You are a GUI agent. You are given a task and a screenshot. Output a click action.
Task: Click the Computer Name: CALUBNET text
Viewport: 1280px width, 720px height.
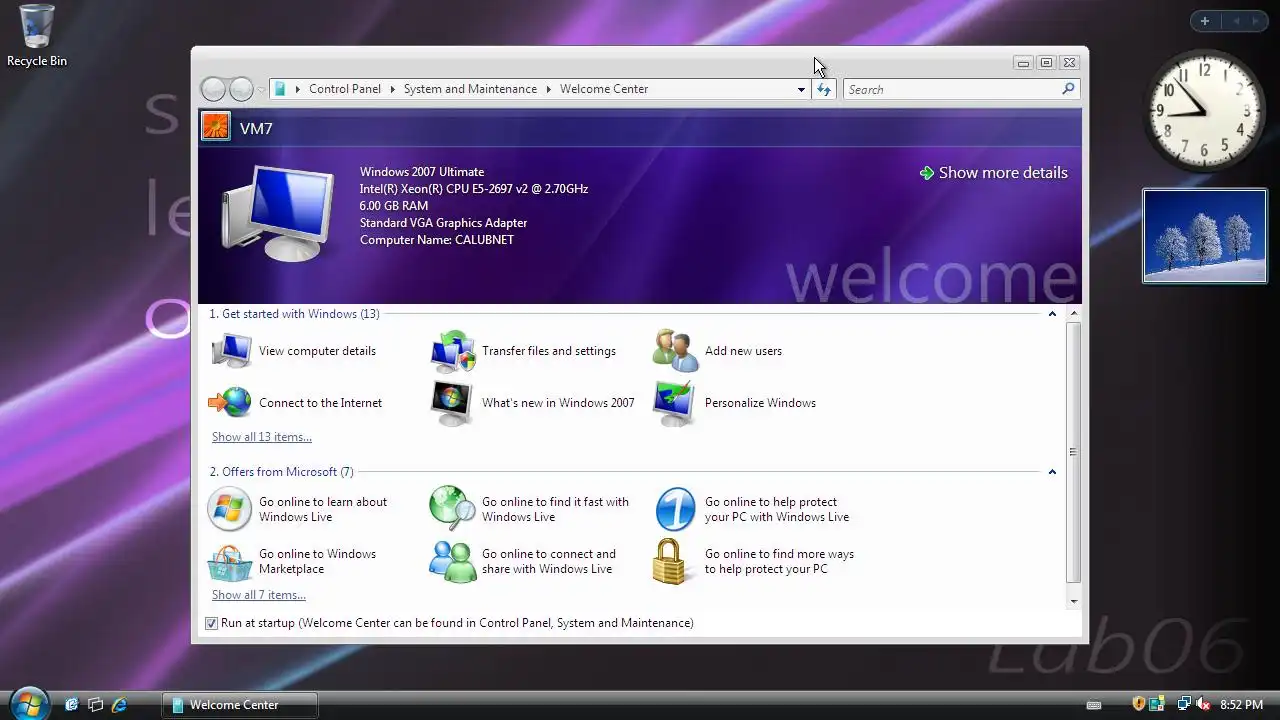pos(437,240)
